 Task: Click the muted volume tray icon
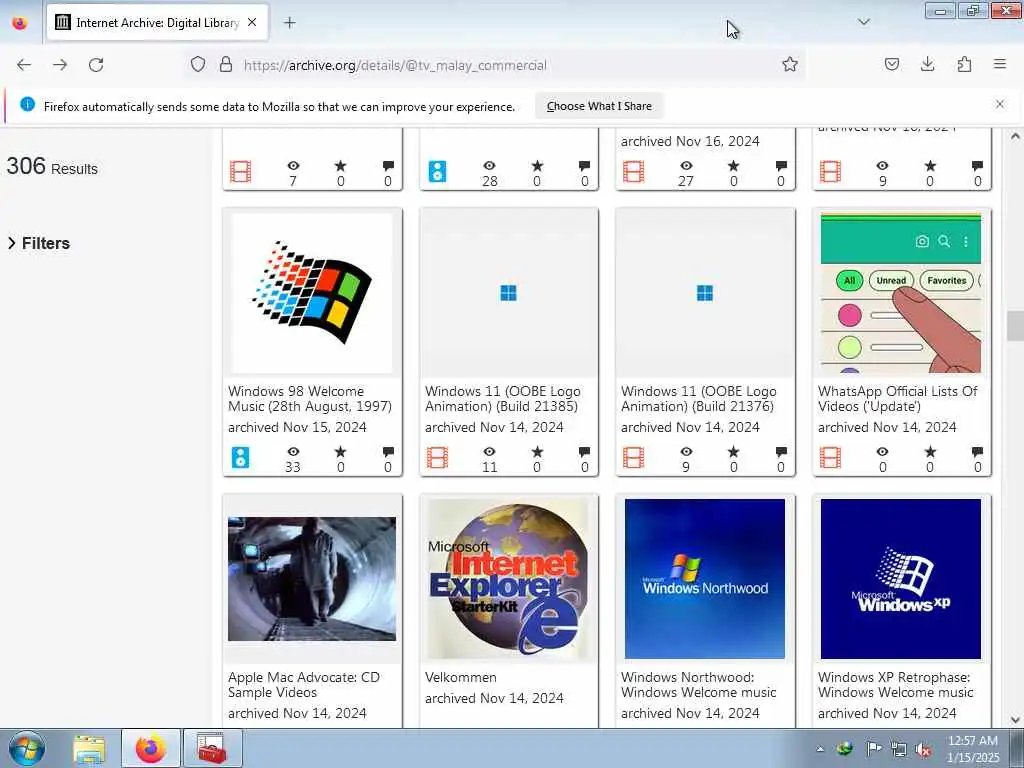(x=923, y=749)
